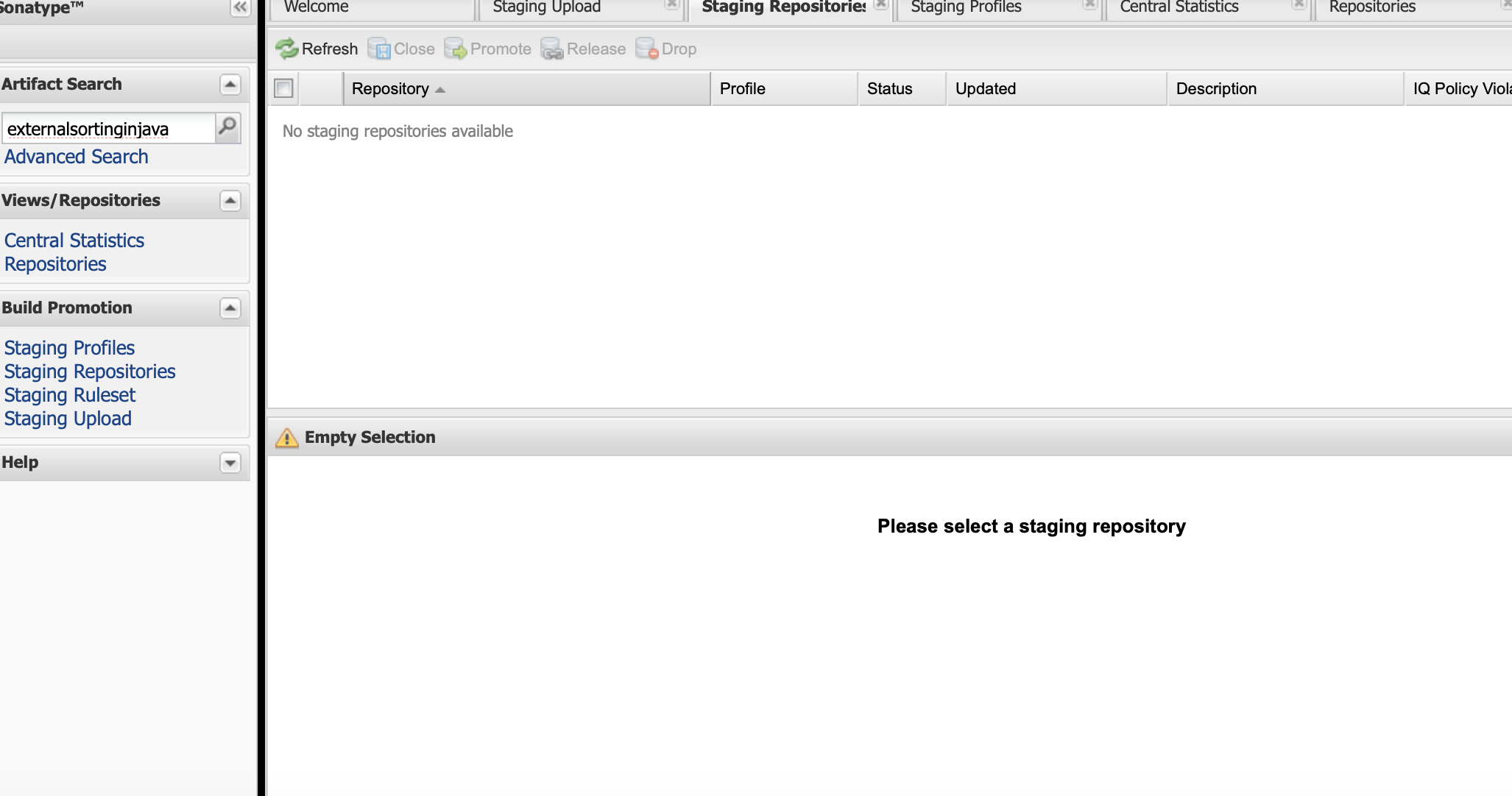This screenshot has width=1512, height=796.
Task: Open the Advanced Search link
Action: (x=77, y=157)
